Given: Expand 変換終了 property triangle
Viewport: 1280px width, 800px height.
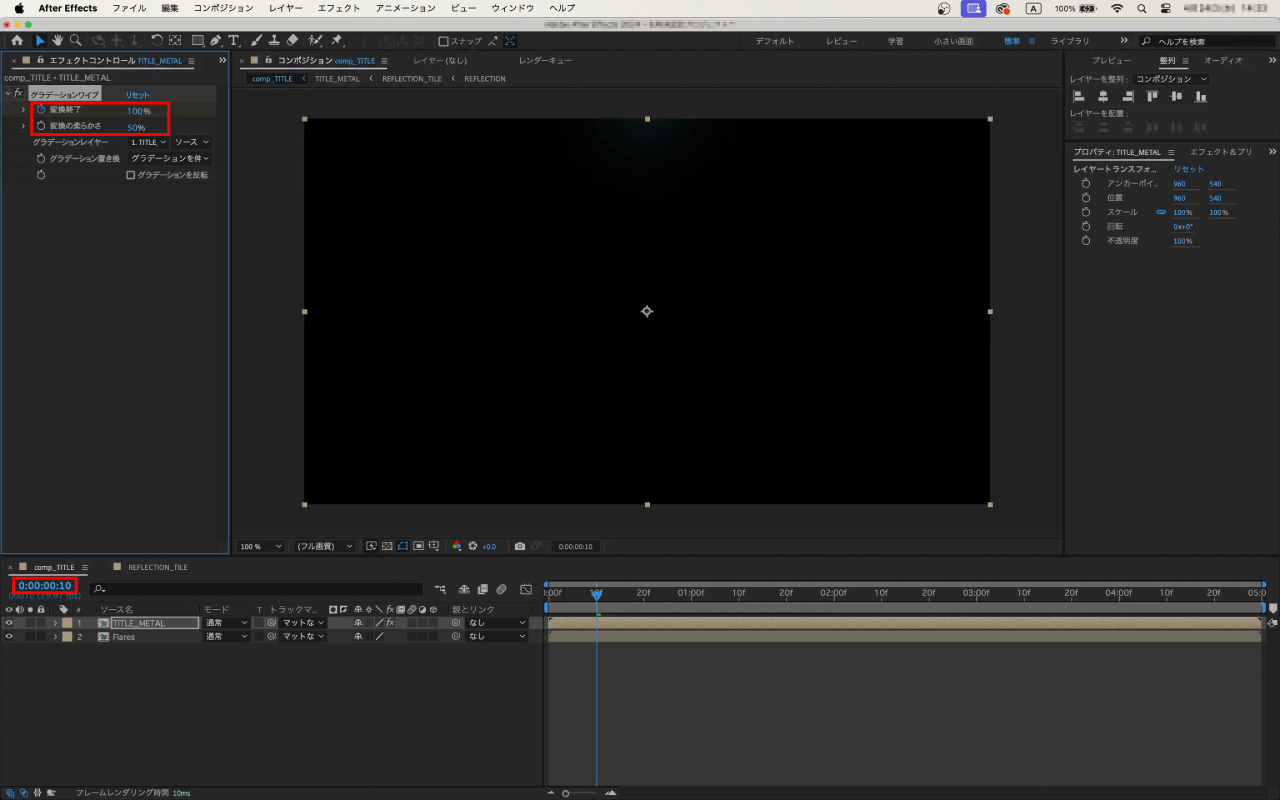Looking at the screenshot, I should click(x=23, y=110).
